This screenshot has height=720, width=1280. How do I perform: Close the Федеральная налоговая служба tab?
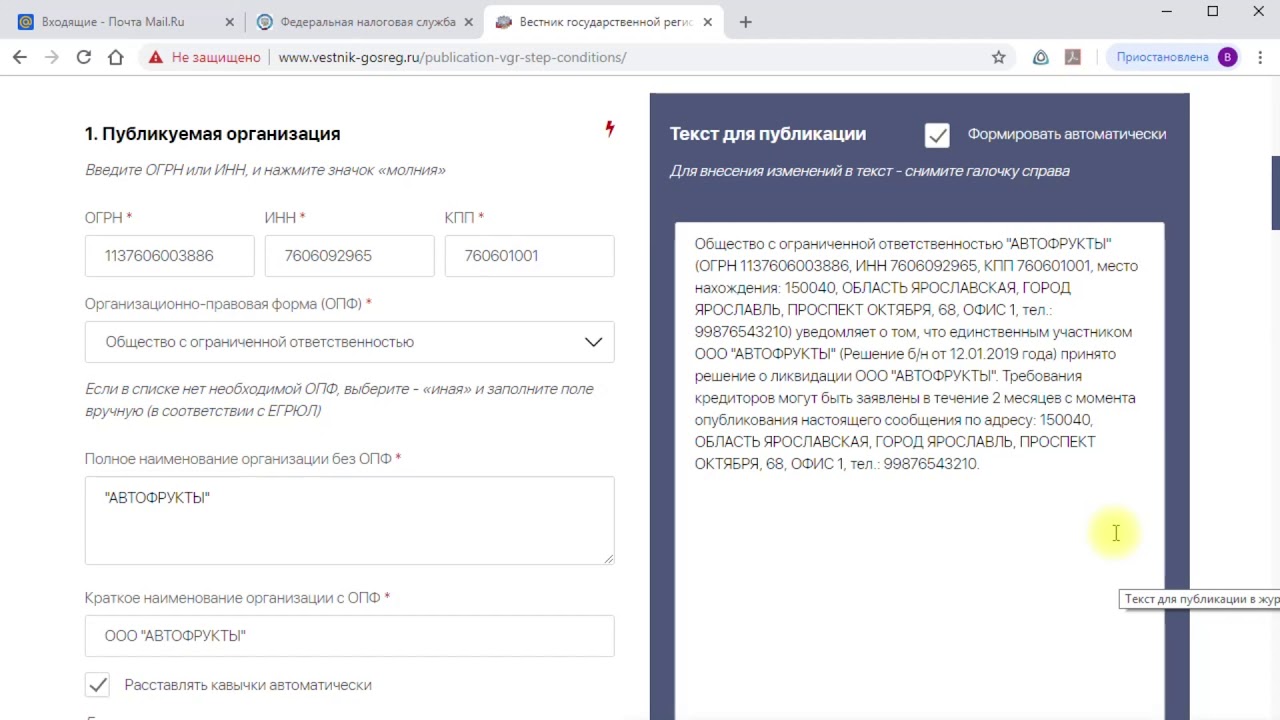pyautogui.click(x=468, y=22)
